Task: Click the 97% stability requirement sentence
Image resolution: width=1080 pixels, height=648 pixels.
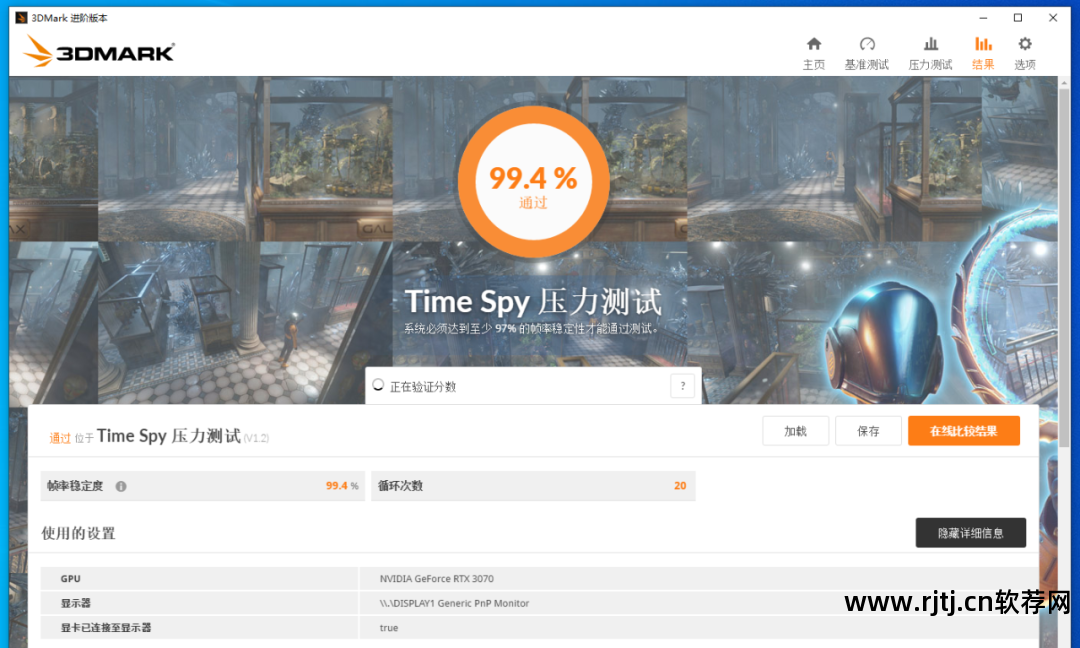Action: coord(531,329)
